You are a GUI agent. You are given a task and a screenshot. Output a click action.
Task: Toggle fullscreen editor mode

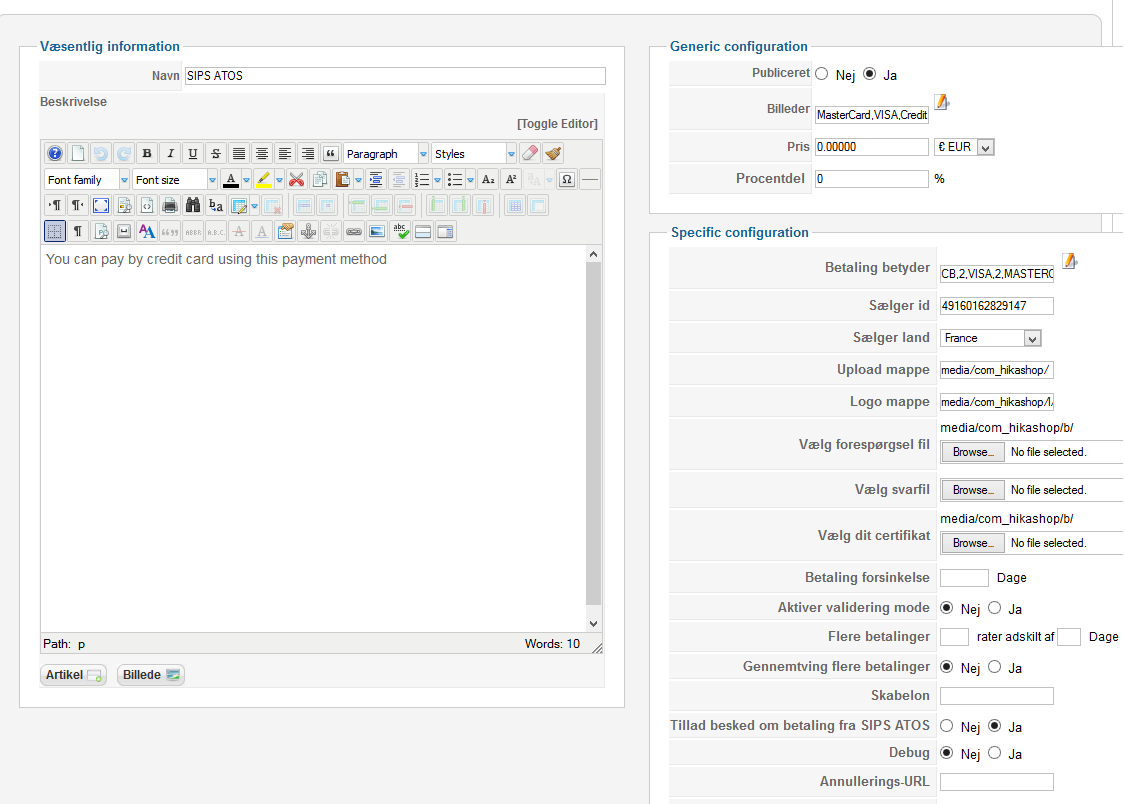click(101, 206)
